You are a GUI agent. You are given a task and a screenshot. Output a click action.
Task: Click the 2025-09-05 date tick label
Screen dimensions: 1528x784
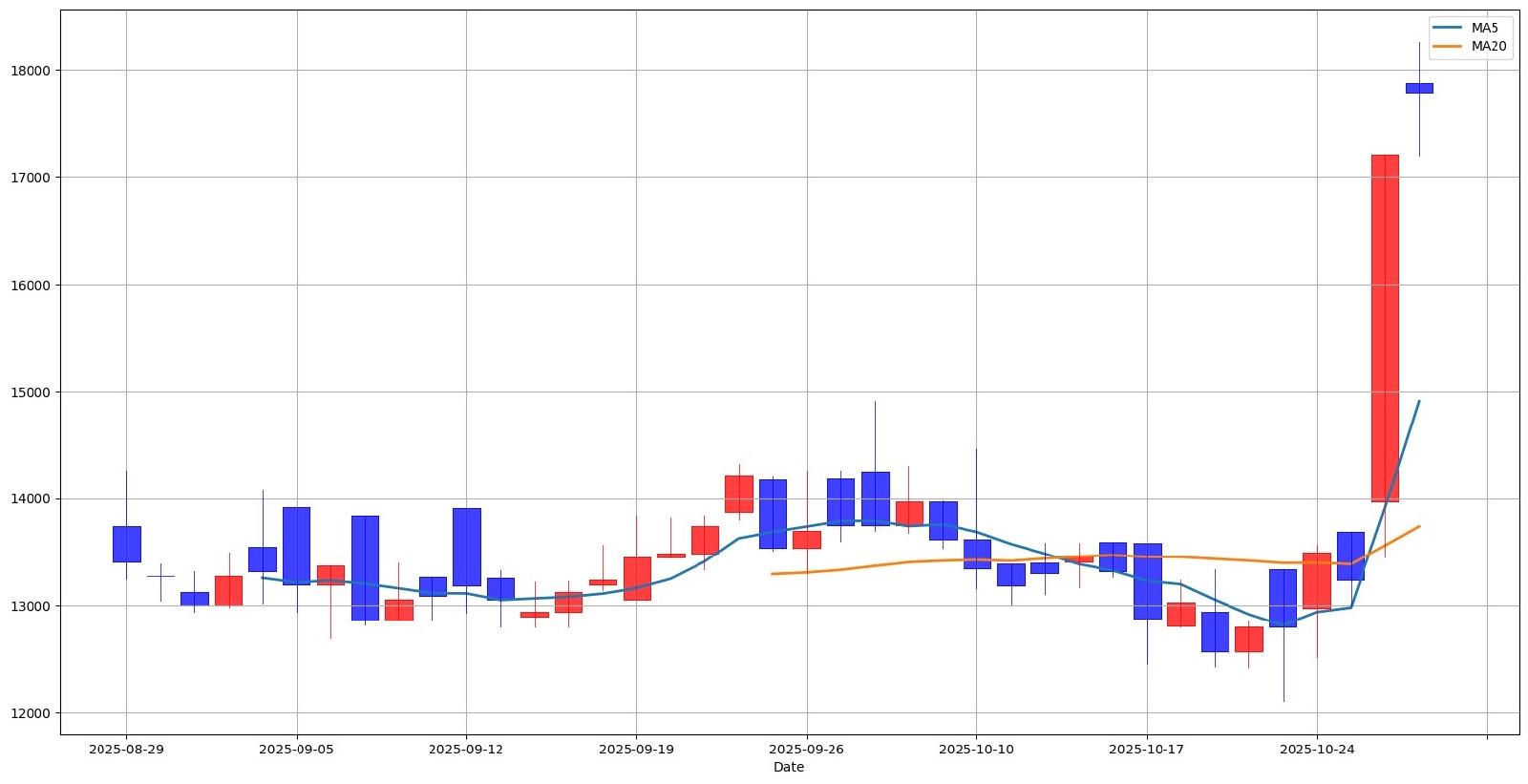296,751
